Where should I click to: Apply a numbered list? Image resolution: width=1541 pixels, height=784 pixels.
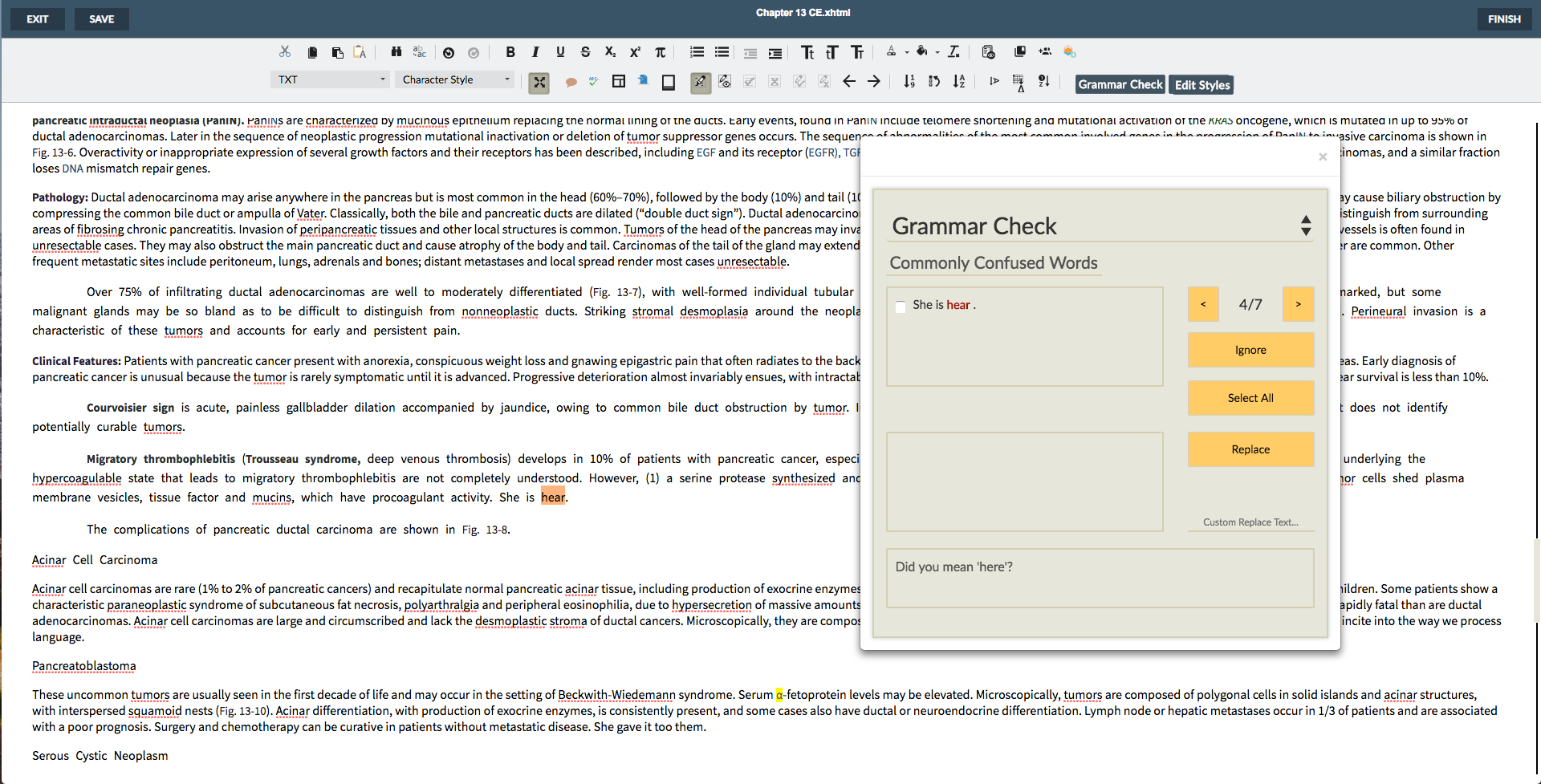[696, 51]
